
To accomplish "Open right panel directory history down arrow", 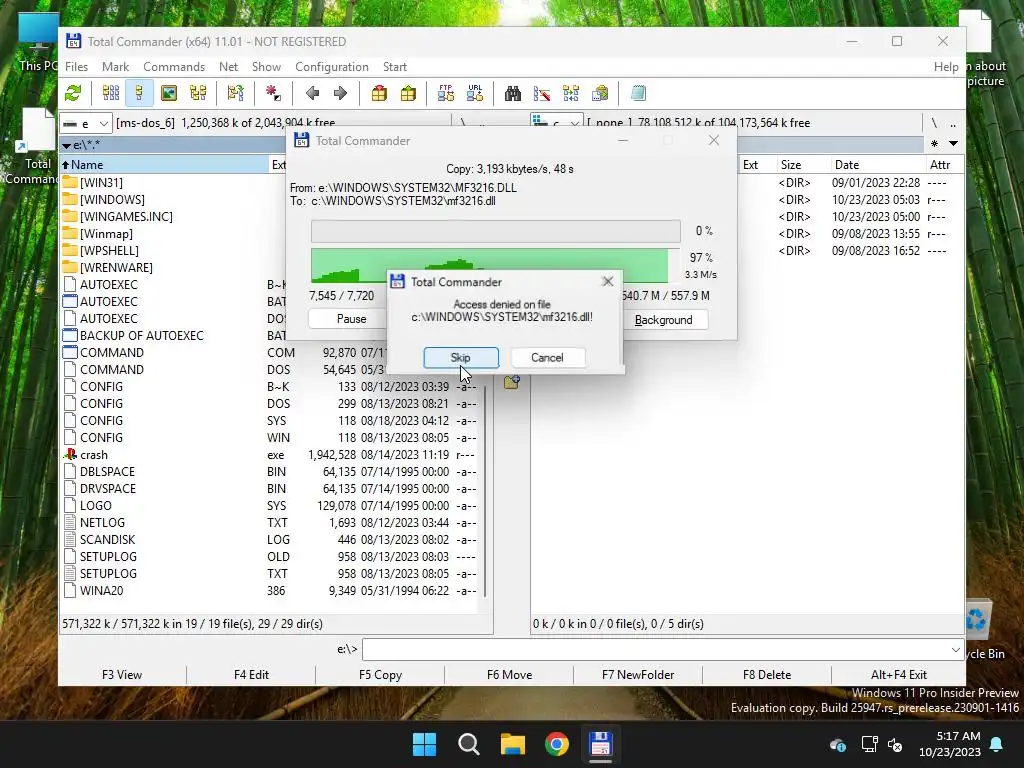I will click(953, 144).
